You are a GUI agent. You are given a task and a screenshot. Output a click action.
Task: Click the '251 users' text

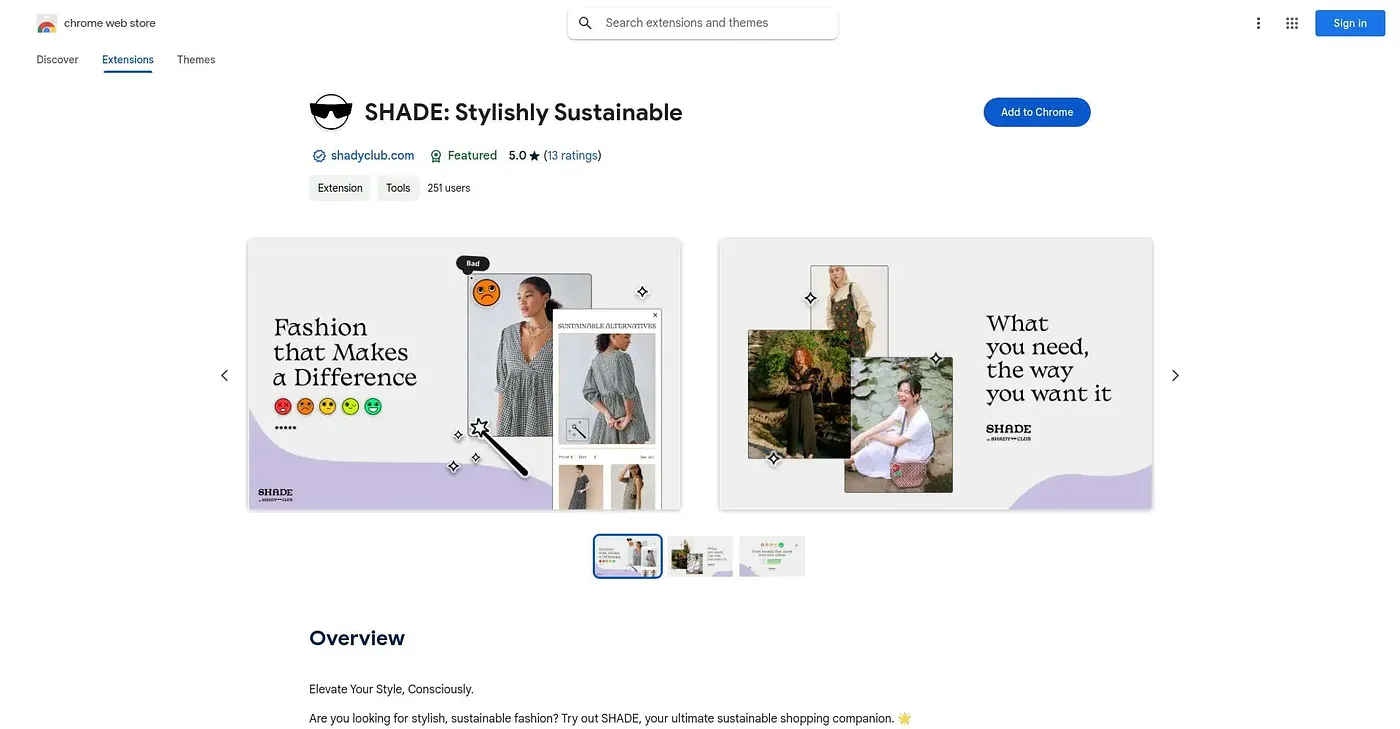449,188
